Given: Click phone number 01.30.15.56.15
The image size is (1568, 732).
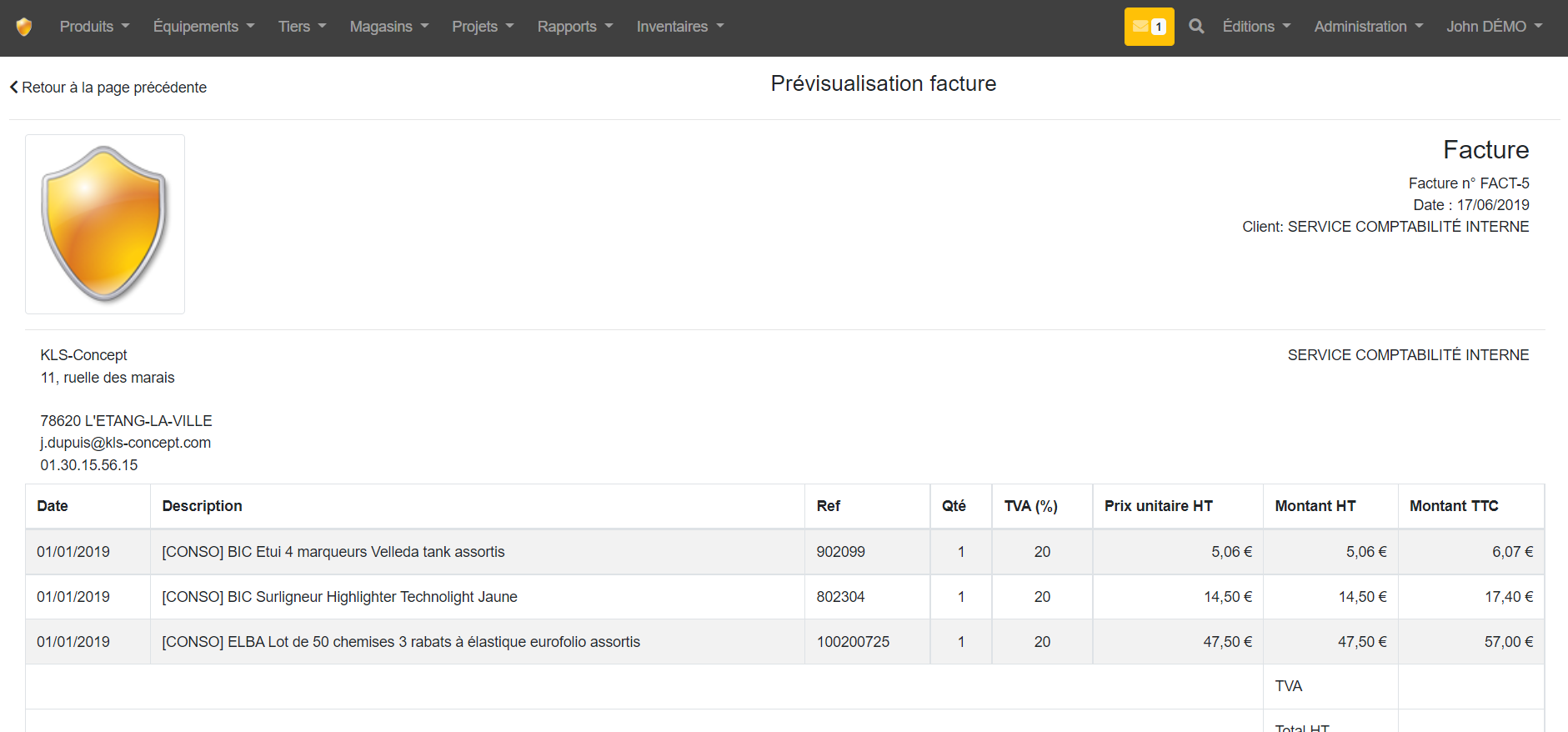Looking at the screenshot, I should click(x=89, y=465).
